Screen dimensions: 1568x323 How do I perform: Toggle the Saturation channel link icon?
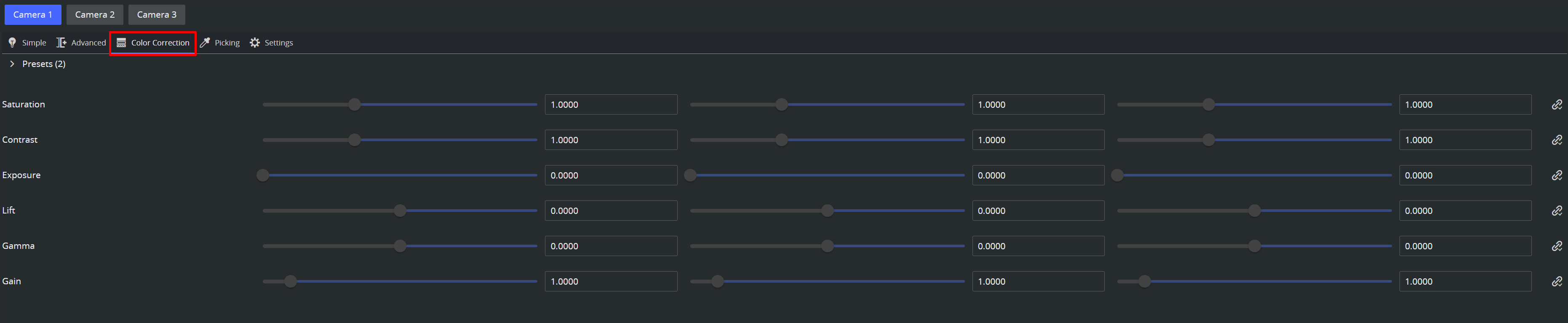pos(1557,104)
